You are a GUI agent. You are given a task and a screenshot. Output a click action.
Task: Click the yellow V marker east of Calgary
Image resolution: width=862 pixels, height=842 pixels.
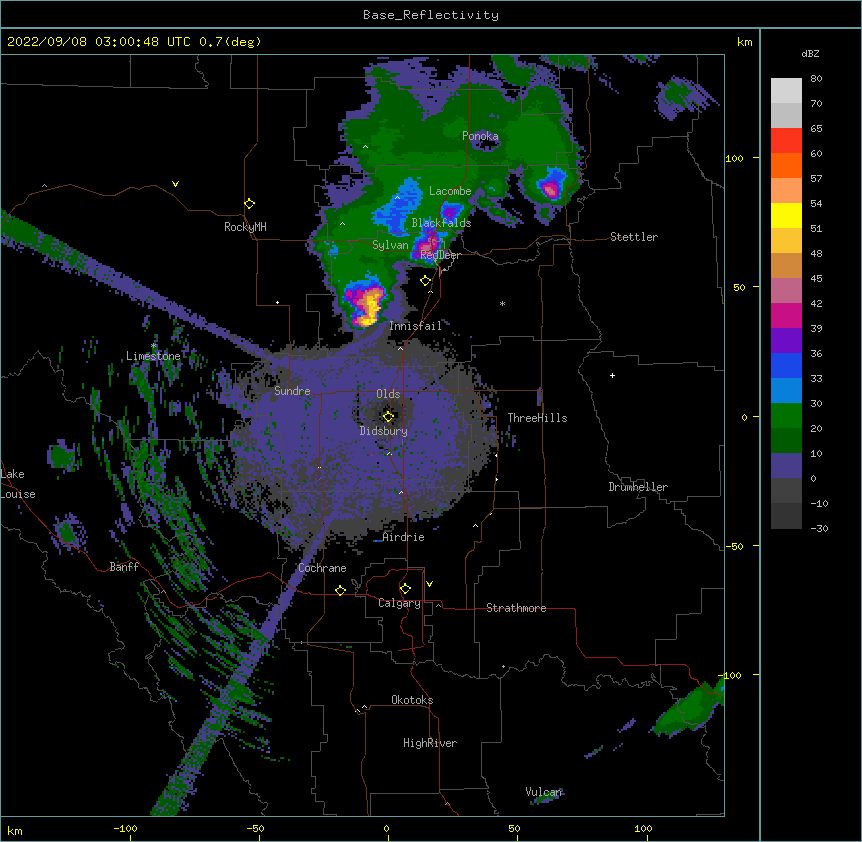(429, 584)
